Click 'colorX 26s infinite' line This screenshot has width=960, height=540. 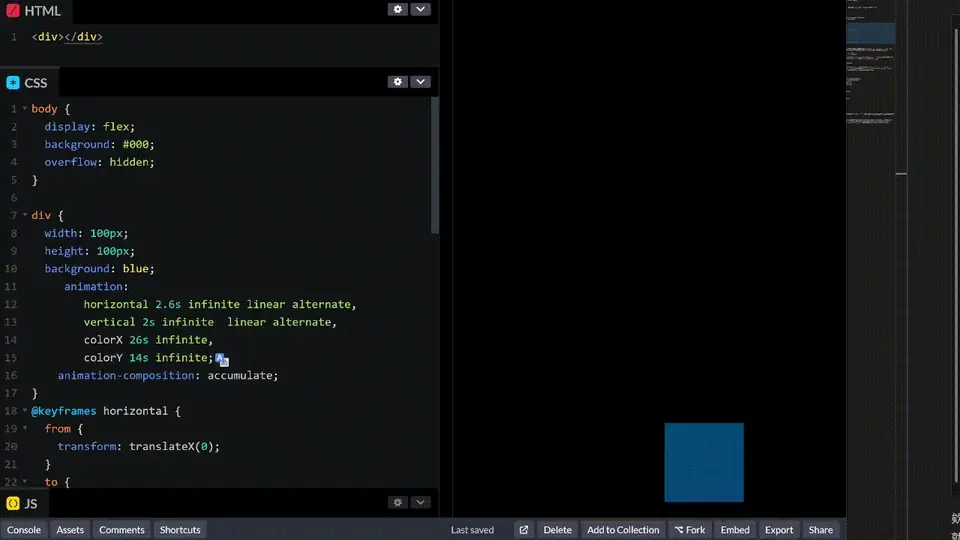[x=148, y=340]
